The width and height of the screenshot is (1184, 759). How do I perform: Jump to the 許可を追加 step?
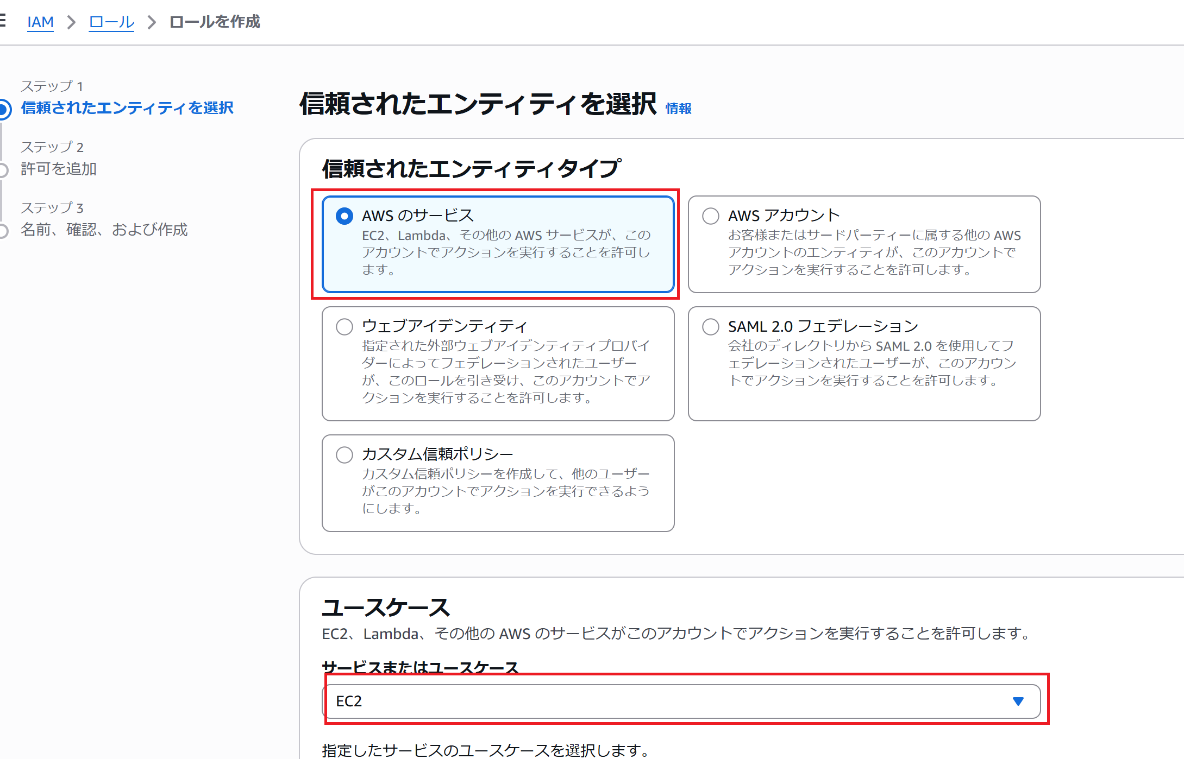point(59,169)
